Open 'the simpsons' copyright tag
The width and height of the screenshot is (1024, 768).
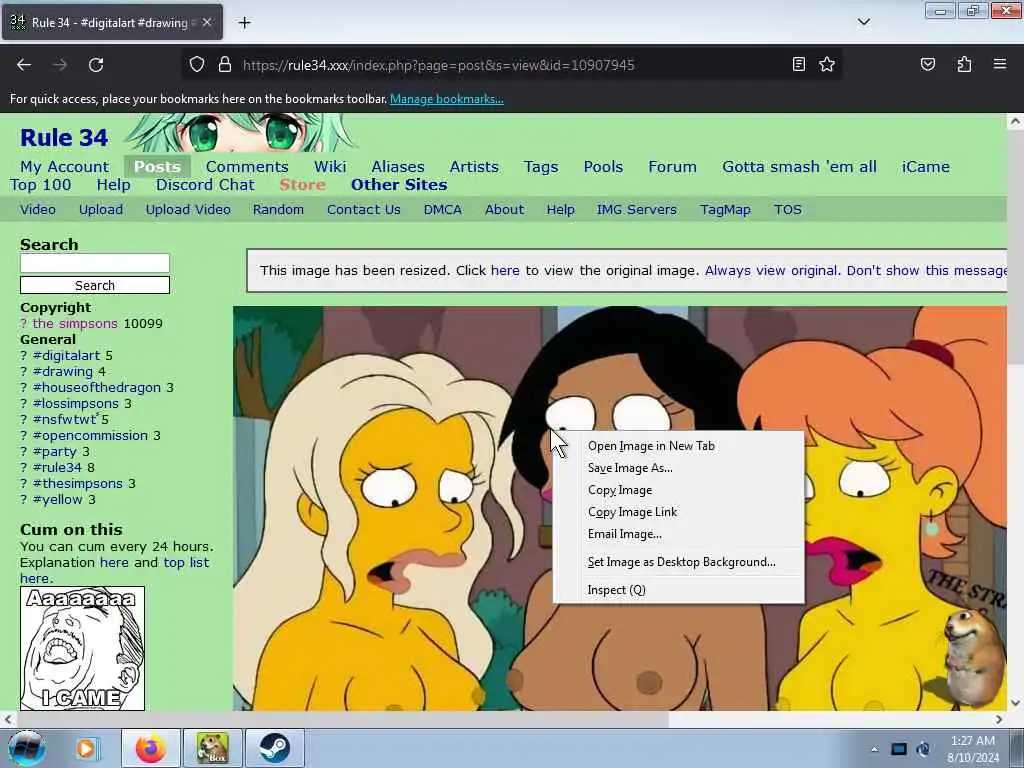tap(75, 323)
